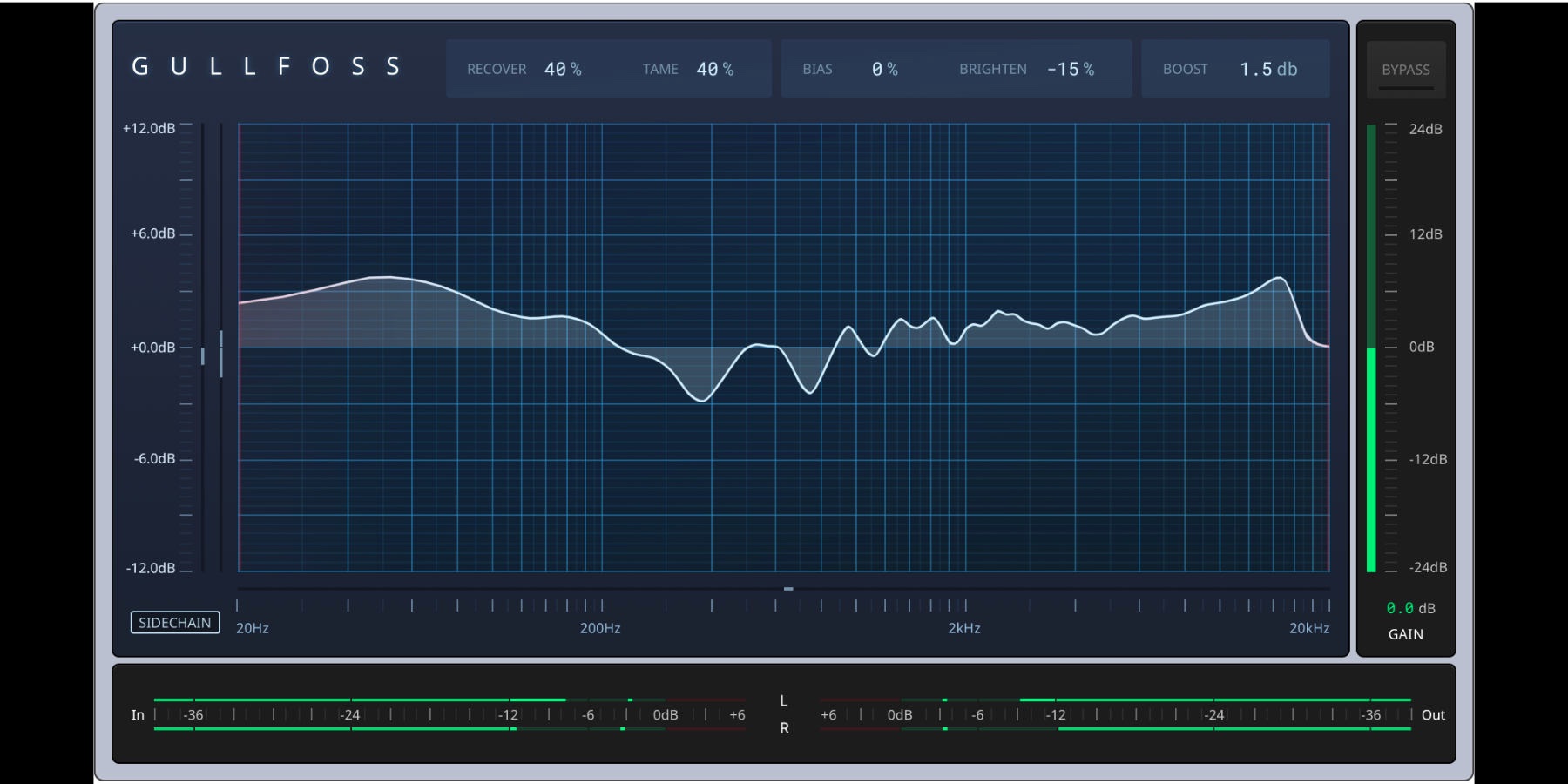The width and height of the screenshot is (1568, 784).
Task: Click the BIAS 0 % value
Action: point(884,69)
